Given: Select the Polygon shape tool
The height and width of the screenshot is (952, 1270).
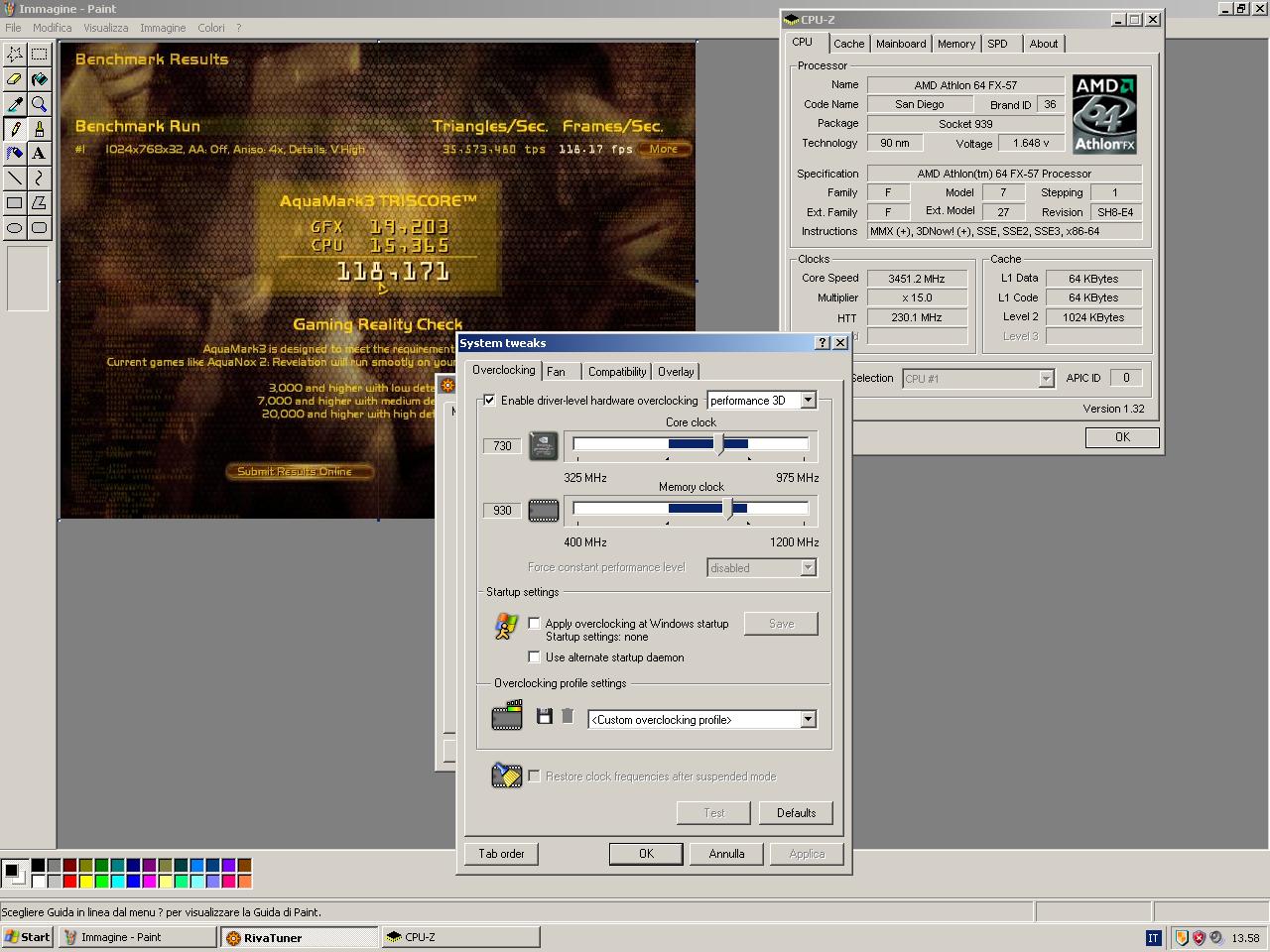Looking at the screenshot, I should tap(39, 203).
